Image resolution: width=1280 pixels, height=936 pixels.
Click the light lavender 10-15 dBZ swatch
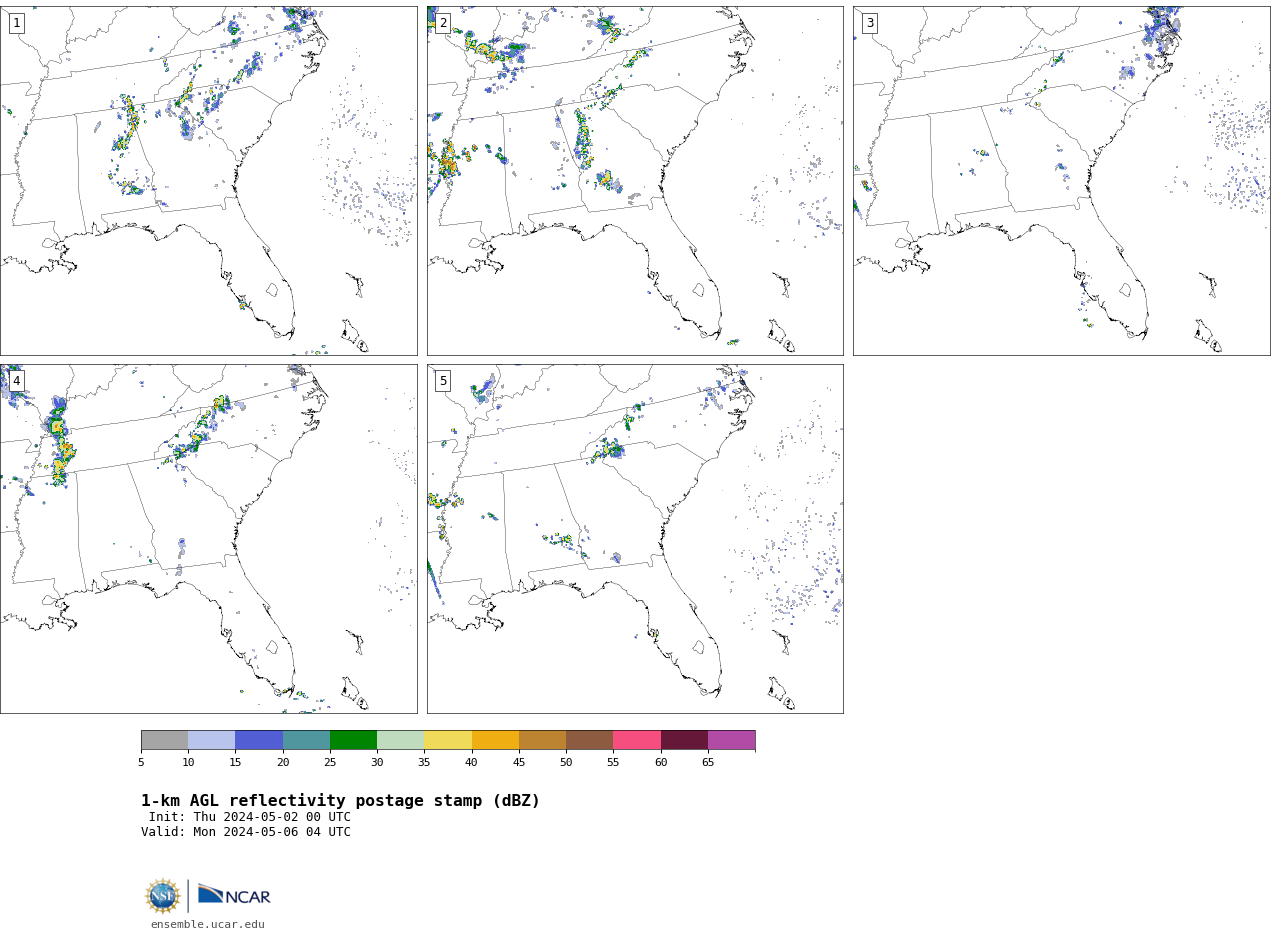pyautogui.click(x=211, y=740)
